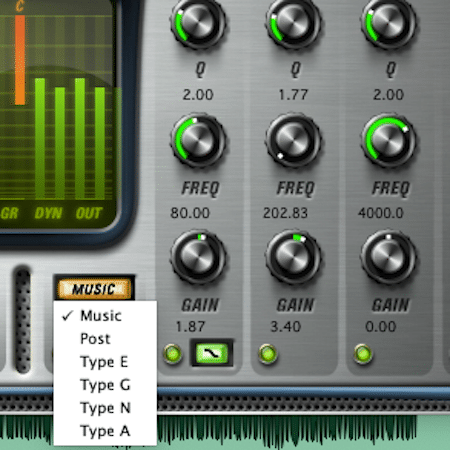
Task: Toggle the 4000.0 Hz band enable LED
Action: [363, 353]
